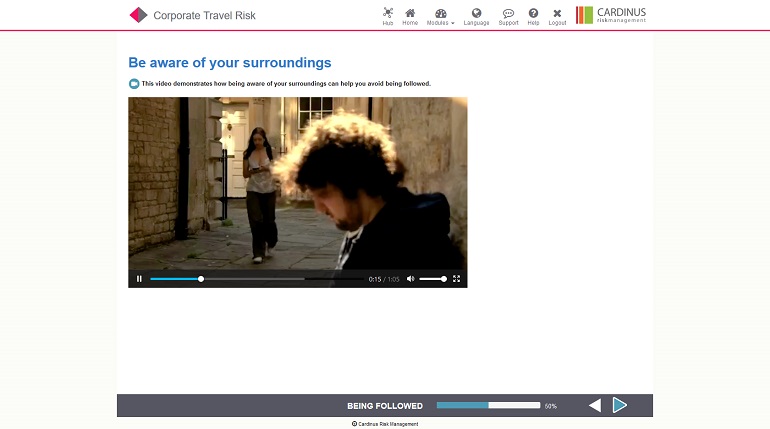Image resolution: width=770 pixels, height=429 pixels.
Task: Go to the previous page arrow
Action: [x=595, y=405]
